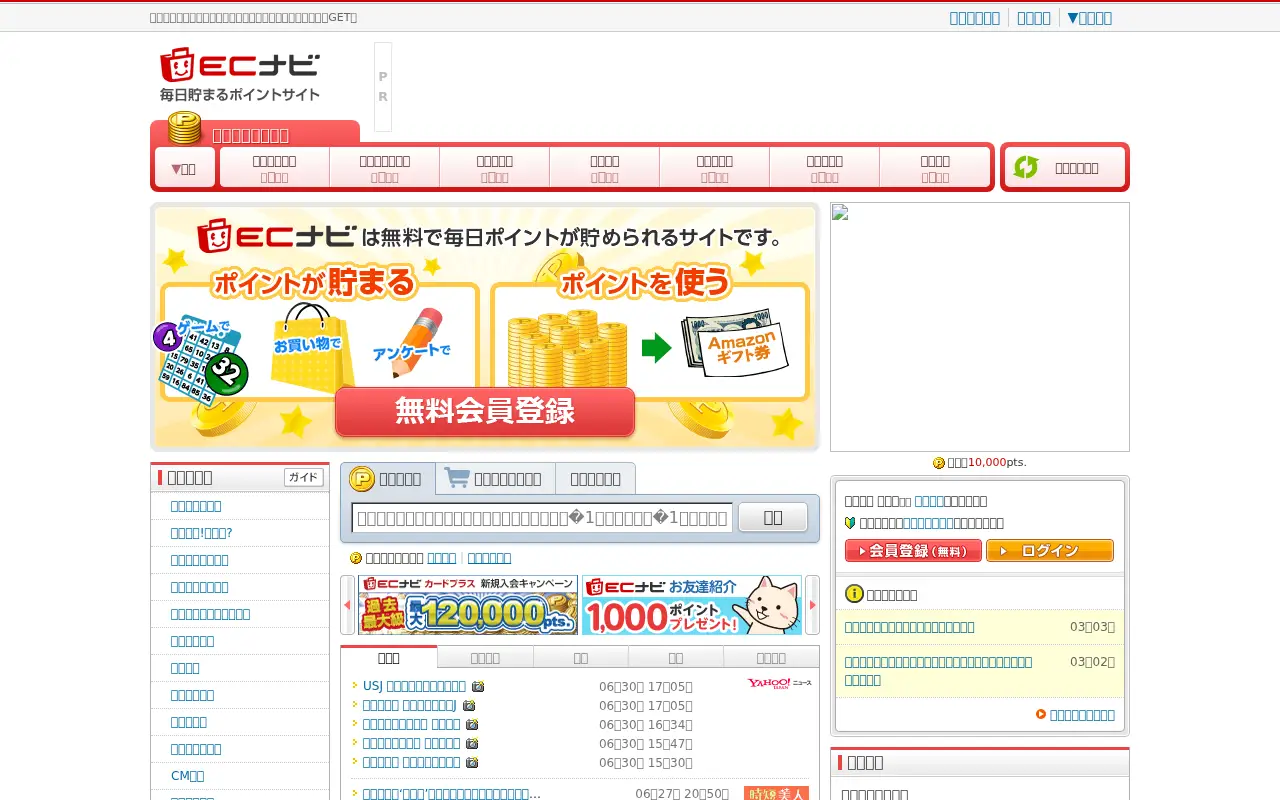Click the gold P coin on the search tab
The image size is (1280, 800).
click(362, 479)
